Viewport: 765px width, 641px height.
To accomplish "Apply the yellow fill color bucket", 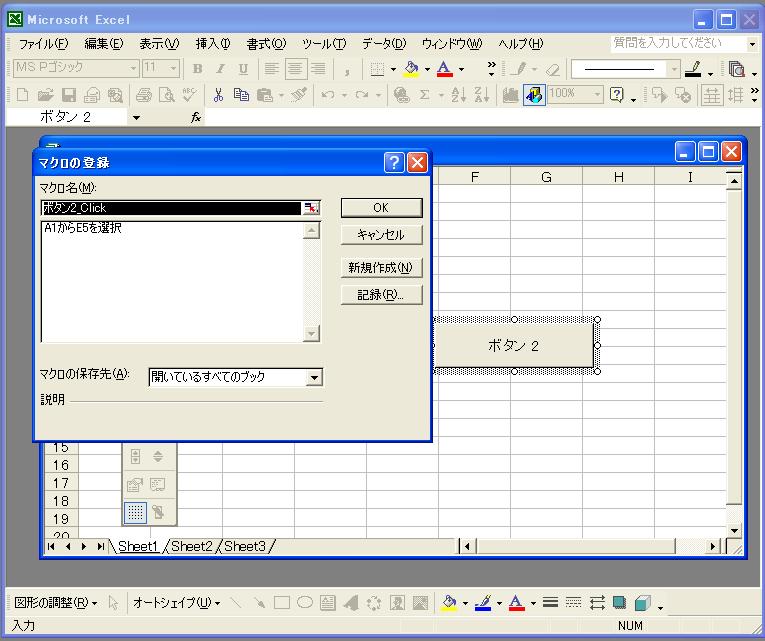I will (411, 69).
